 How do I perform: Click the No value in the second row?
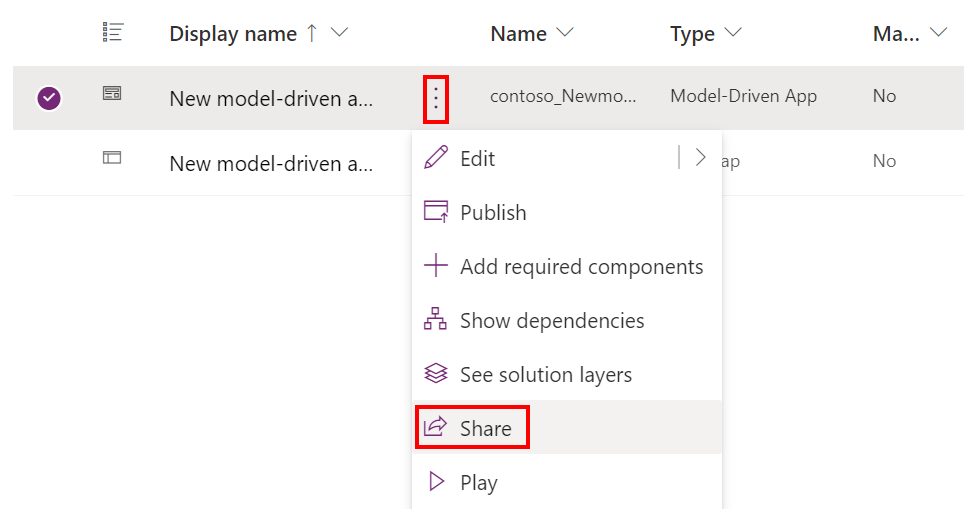click(x=884, y=161)
